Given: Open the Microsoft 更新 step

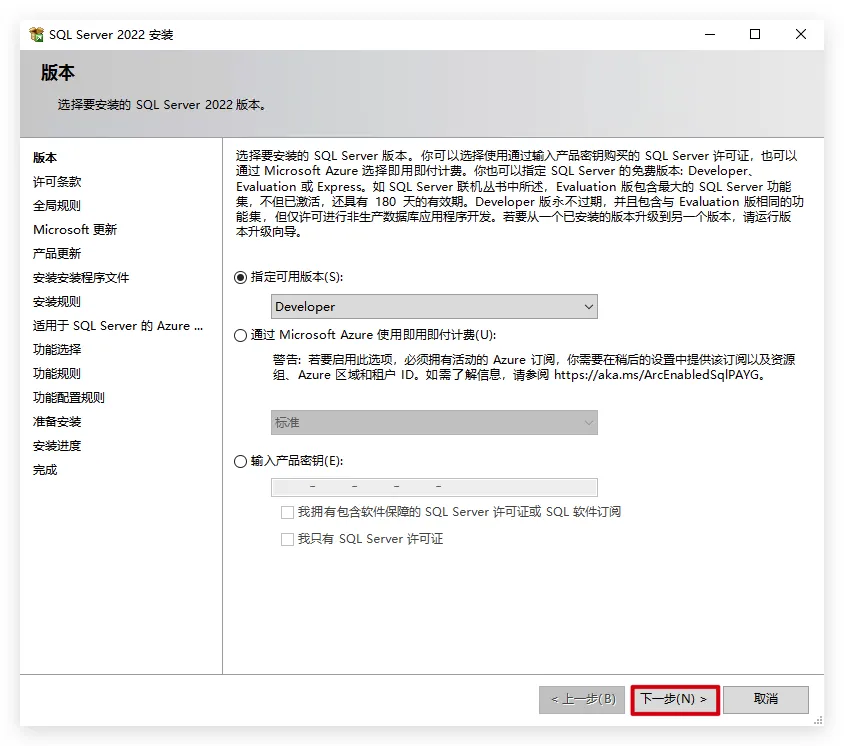Looking at the screenshot, I should (75, 230).
